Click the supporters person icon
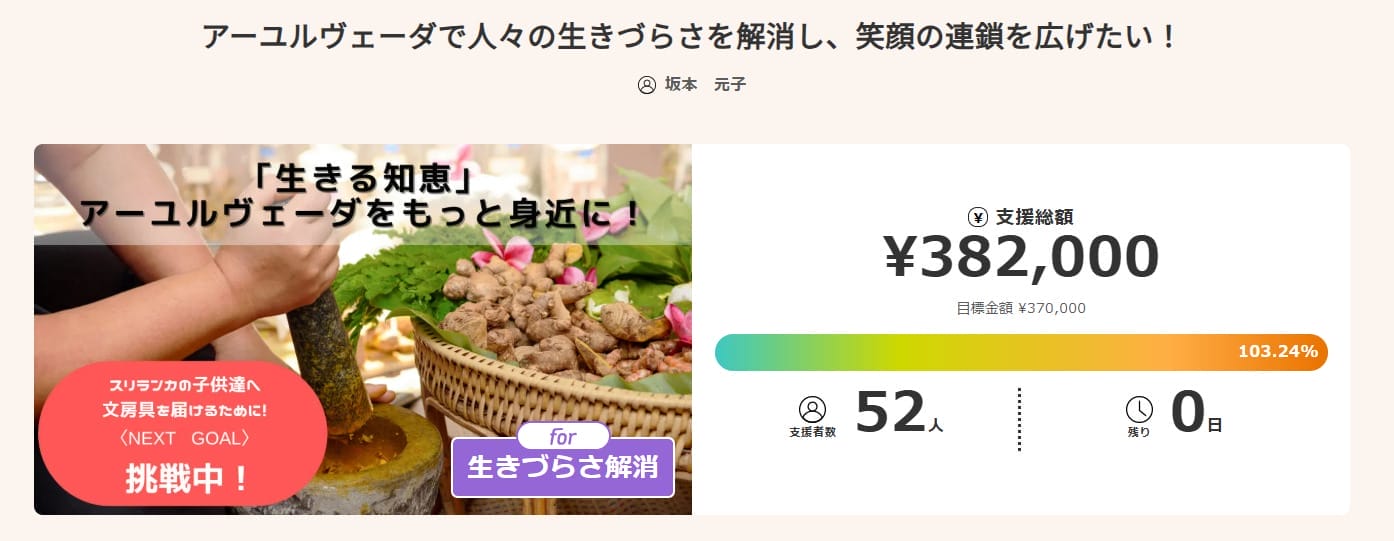This screenshot has height=541, width=1394. tap(812, 409)
